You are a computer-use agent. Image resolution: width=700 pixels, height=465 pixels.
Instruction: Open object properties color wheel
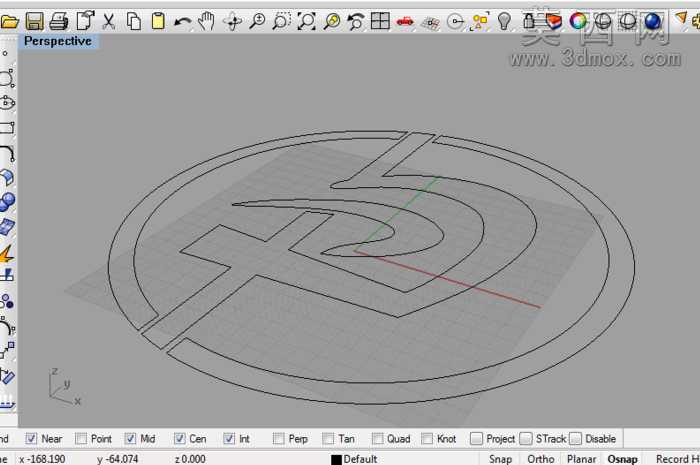click(x=578, y=21)
